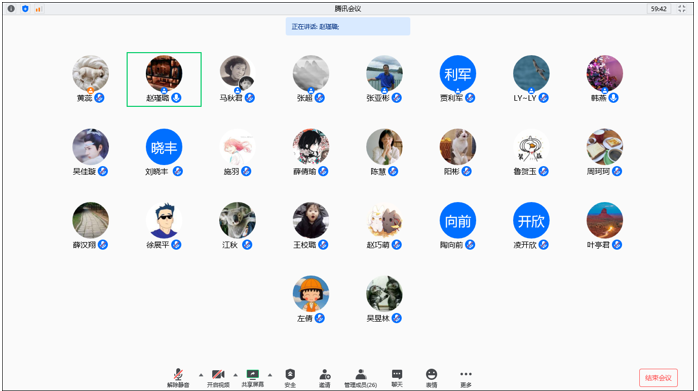Open the 更多 three-dot menu
698x391 pixels.
(x=466, y=378)
